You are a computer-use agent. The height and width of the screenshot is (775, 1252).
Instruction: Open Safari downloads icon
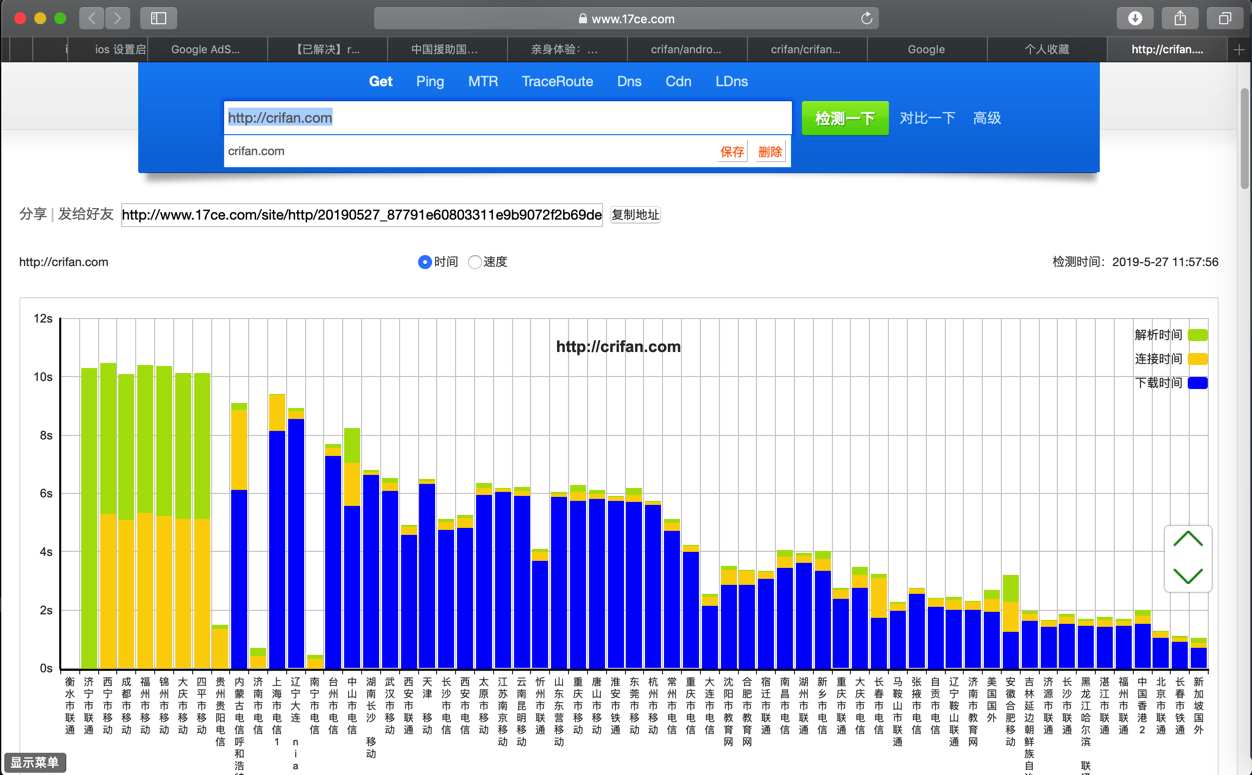click(x=1135, y=18)
